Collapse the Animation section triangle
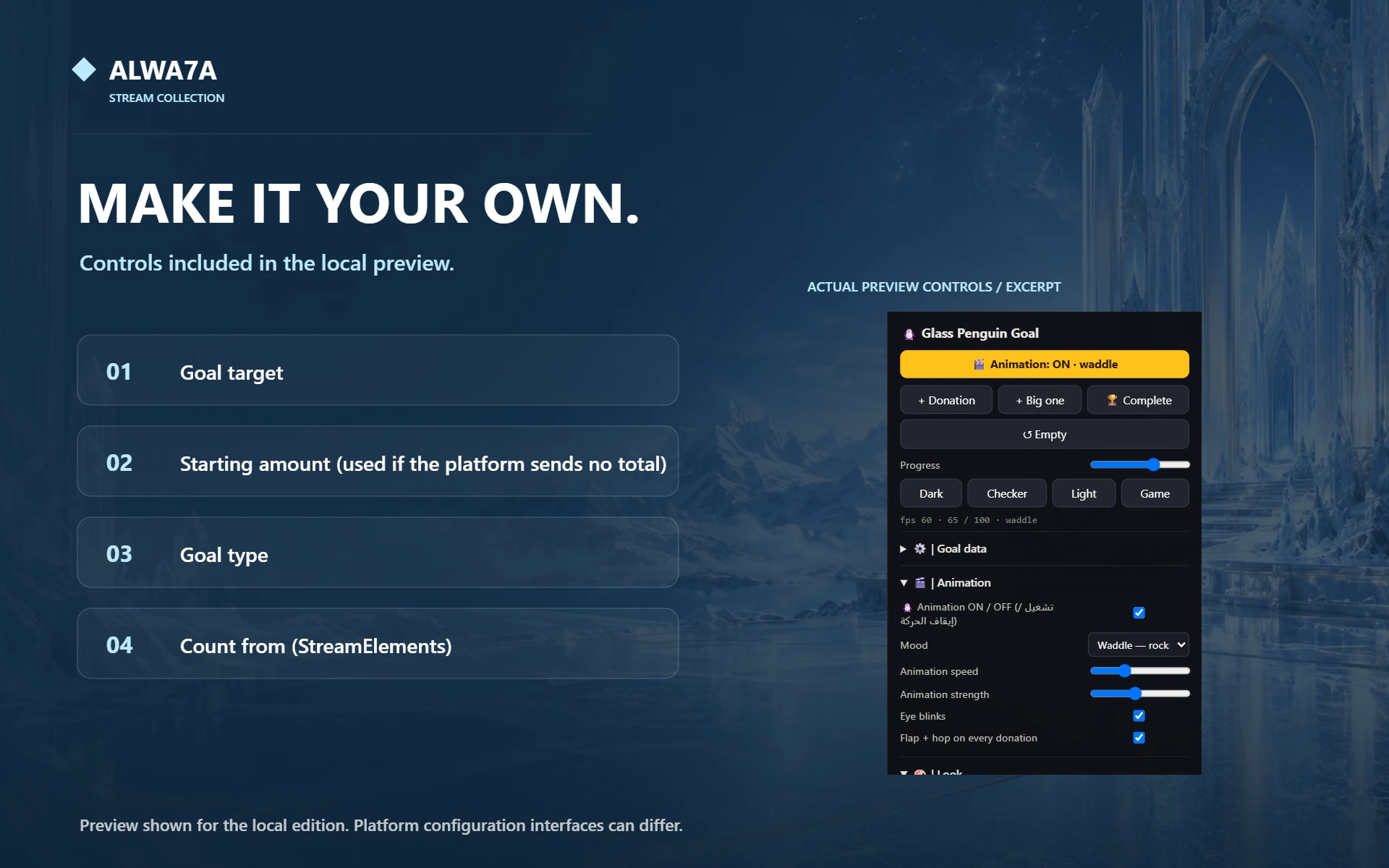The height and width of the screenshot is (868, 1389). 904,583
